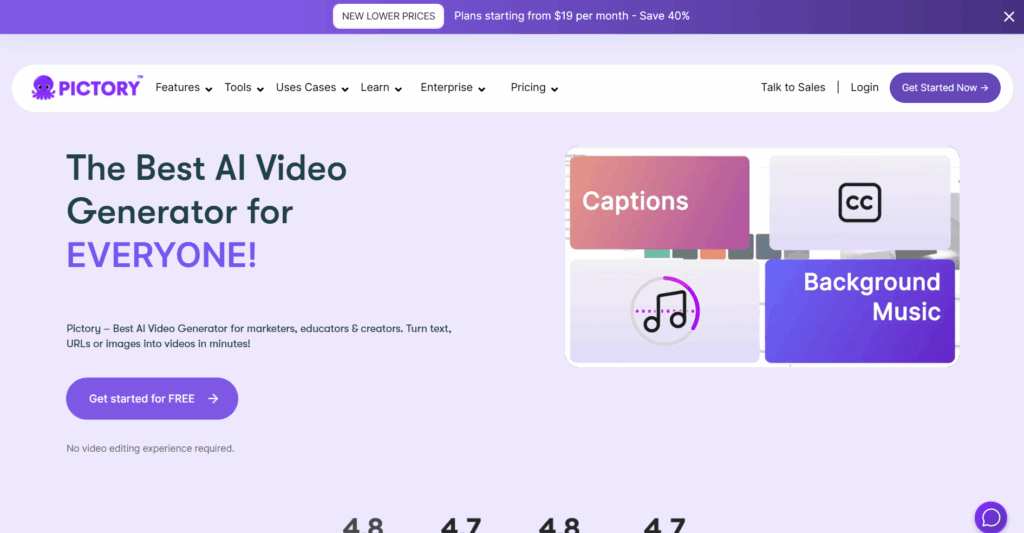
Task: Expand the Features dropdown chevron
Action: pyautogui.click(x=208, y=89)
